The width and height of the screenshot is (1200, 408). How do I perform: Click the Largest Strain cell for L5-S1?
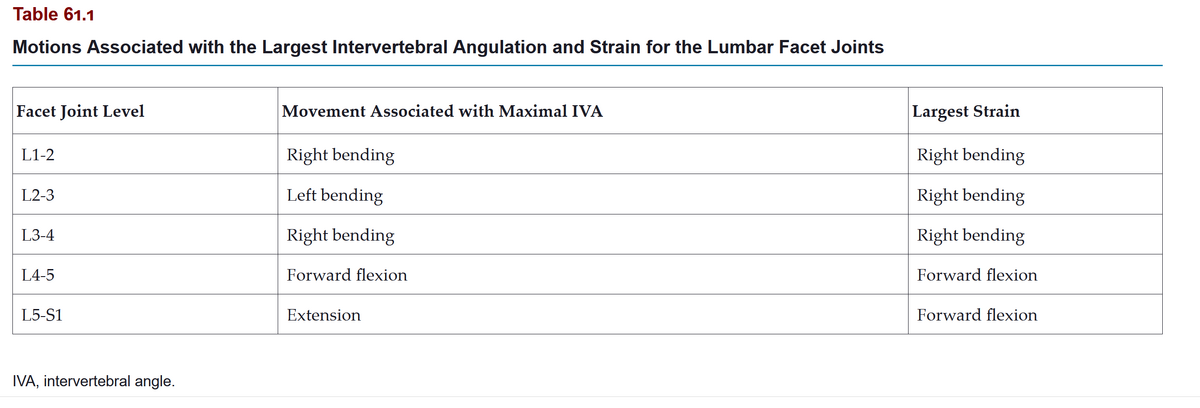pyautogui.click(x=977, y=315)
